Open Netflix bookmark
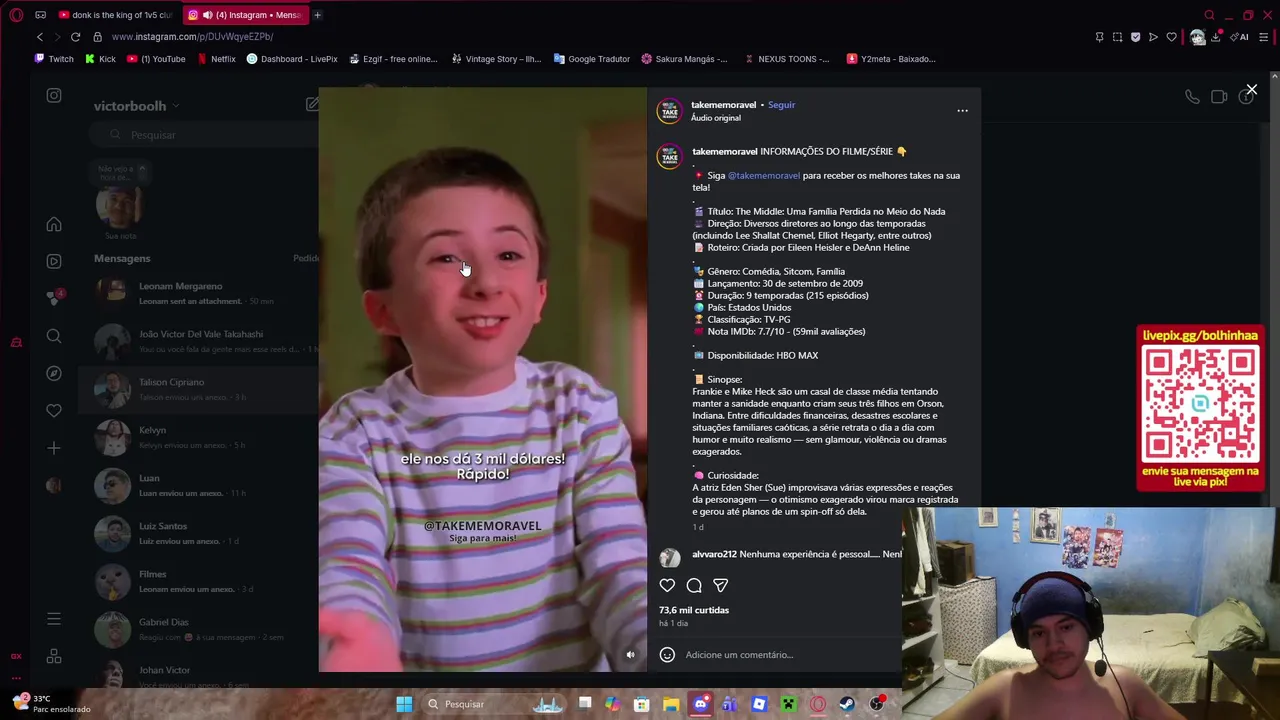This screenshot has width=1280, height=720. click(x=216, y=59)
